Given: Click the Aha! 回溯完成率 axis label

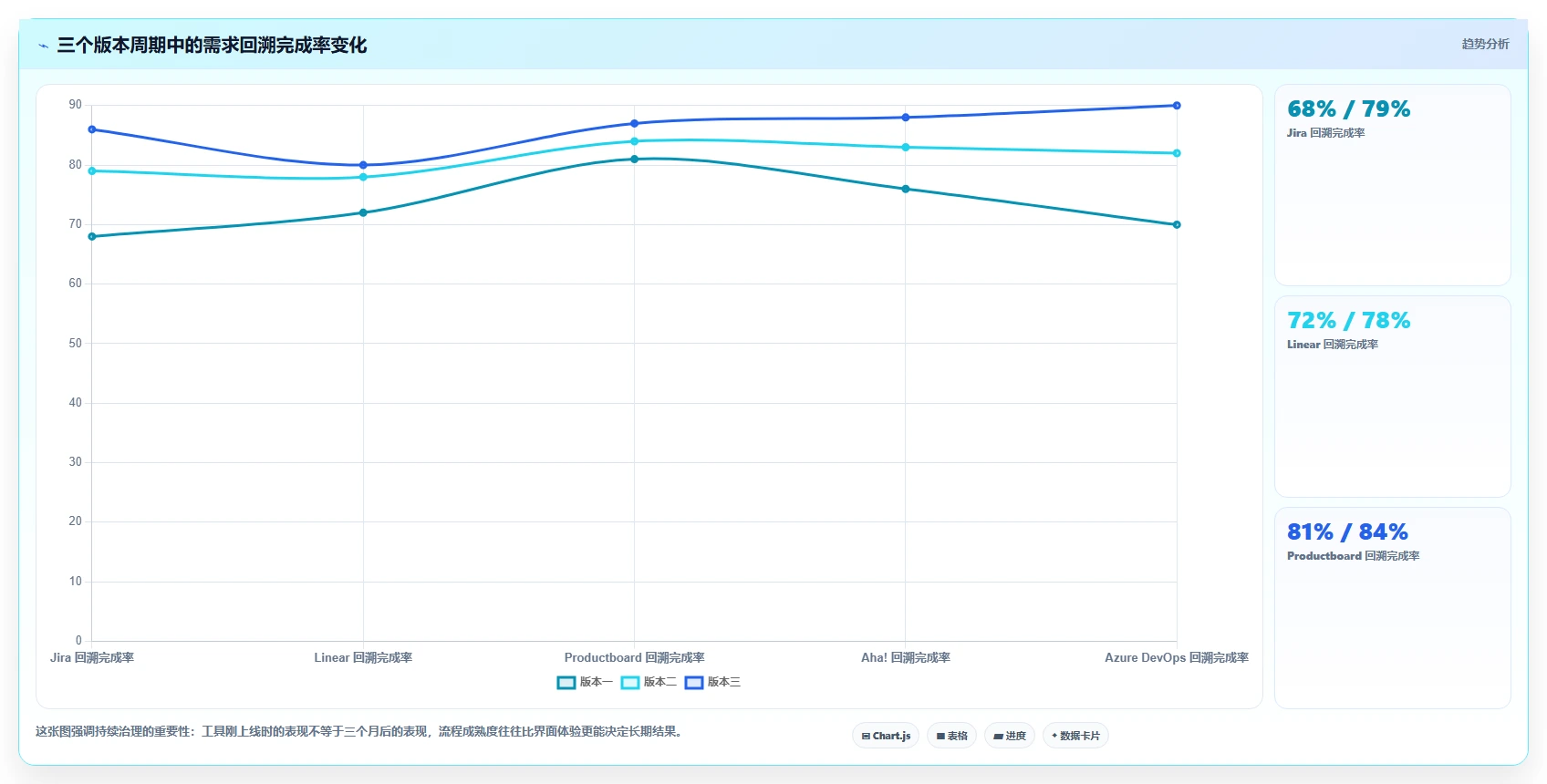Looking at the screenshot, I should 906,658.
